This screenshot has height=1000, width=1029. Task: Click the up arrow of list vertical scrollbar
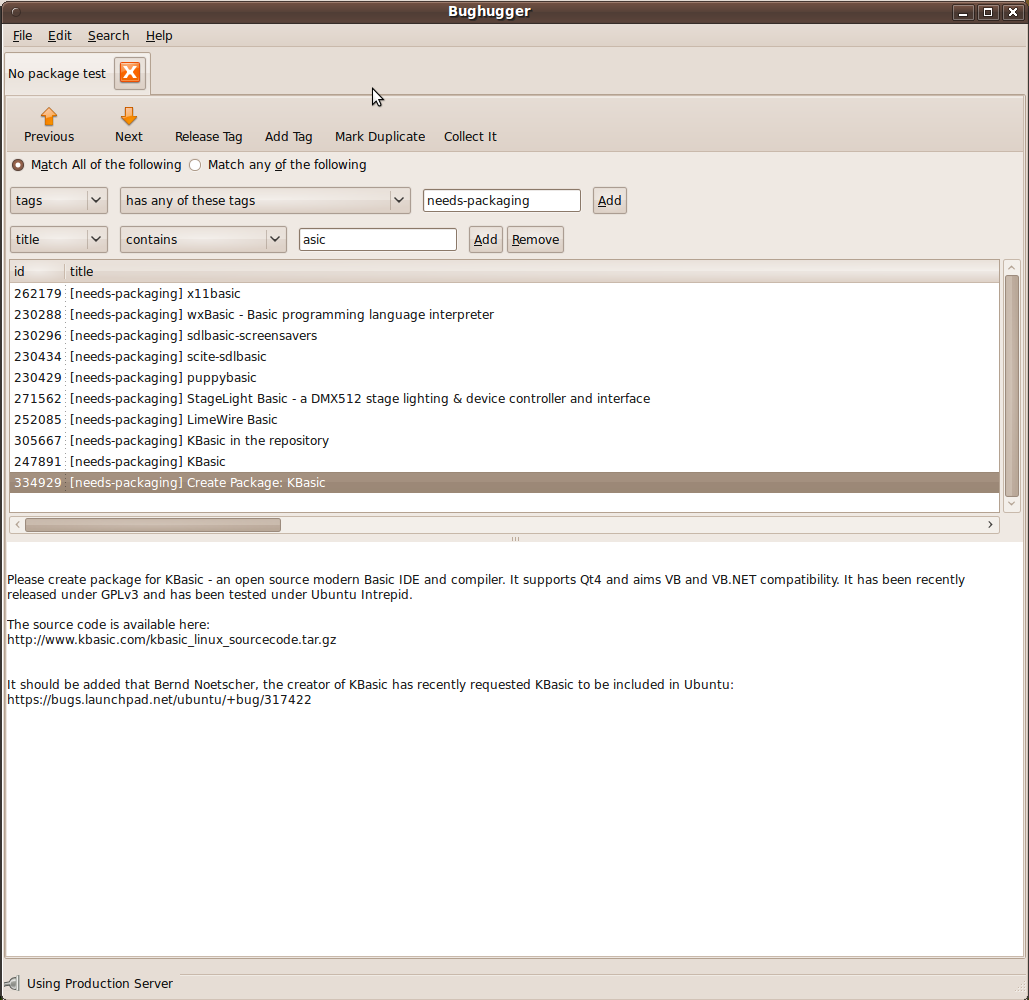coord(1012,267)
